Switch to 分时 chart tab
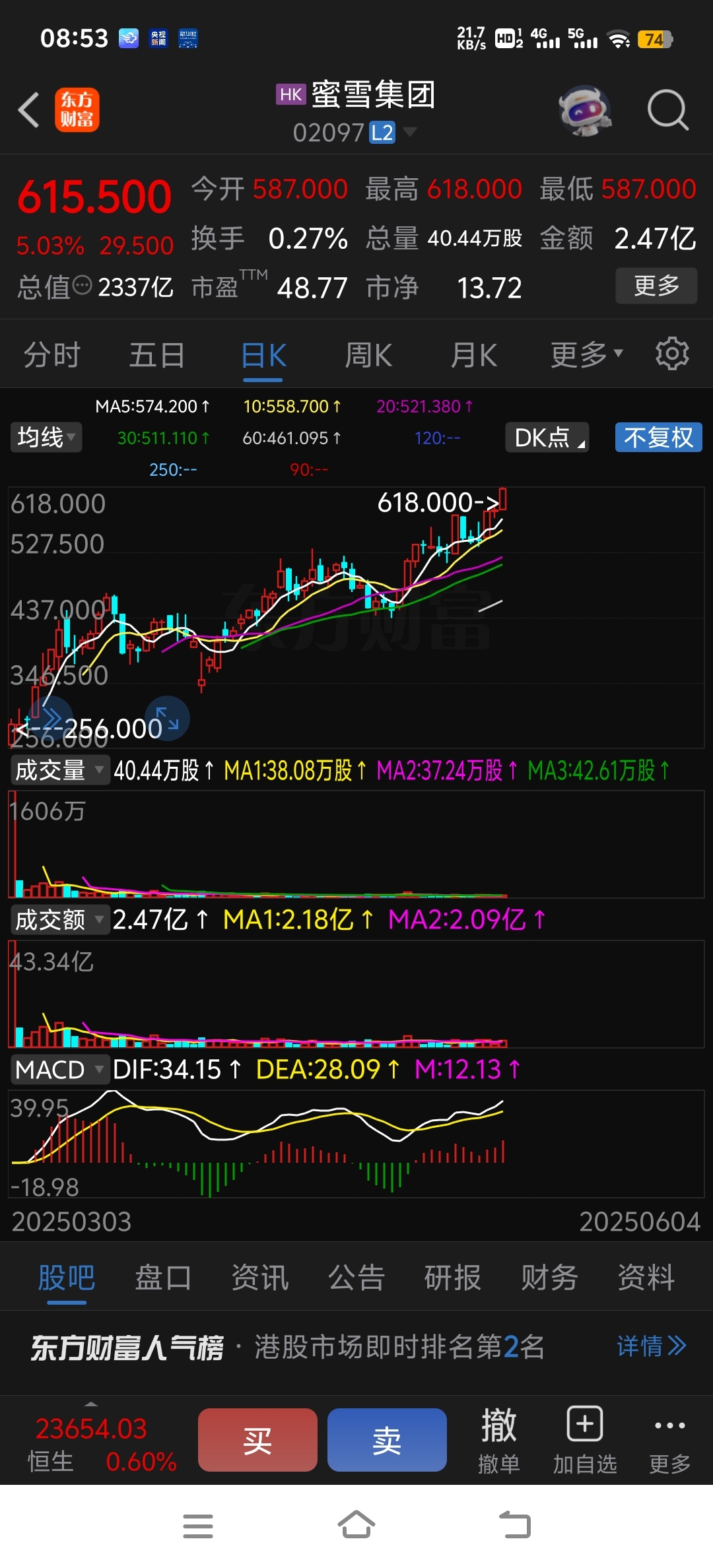 pos(51,355)
